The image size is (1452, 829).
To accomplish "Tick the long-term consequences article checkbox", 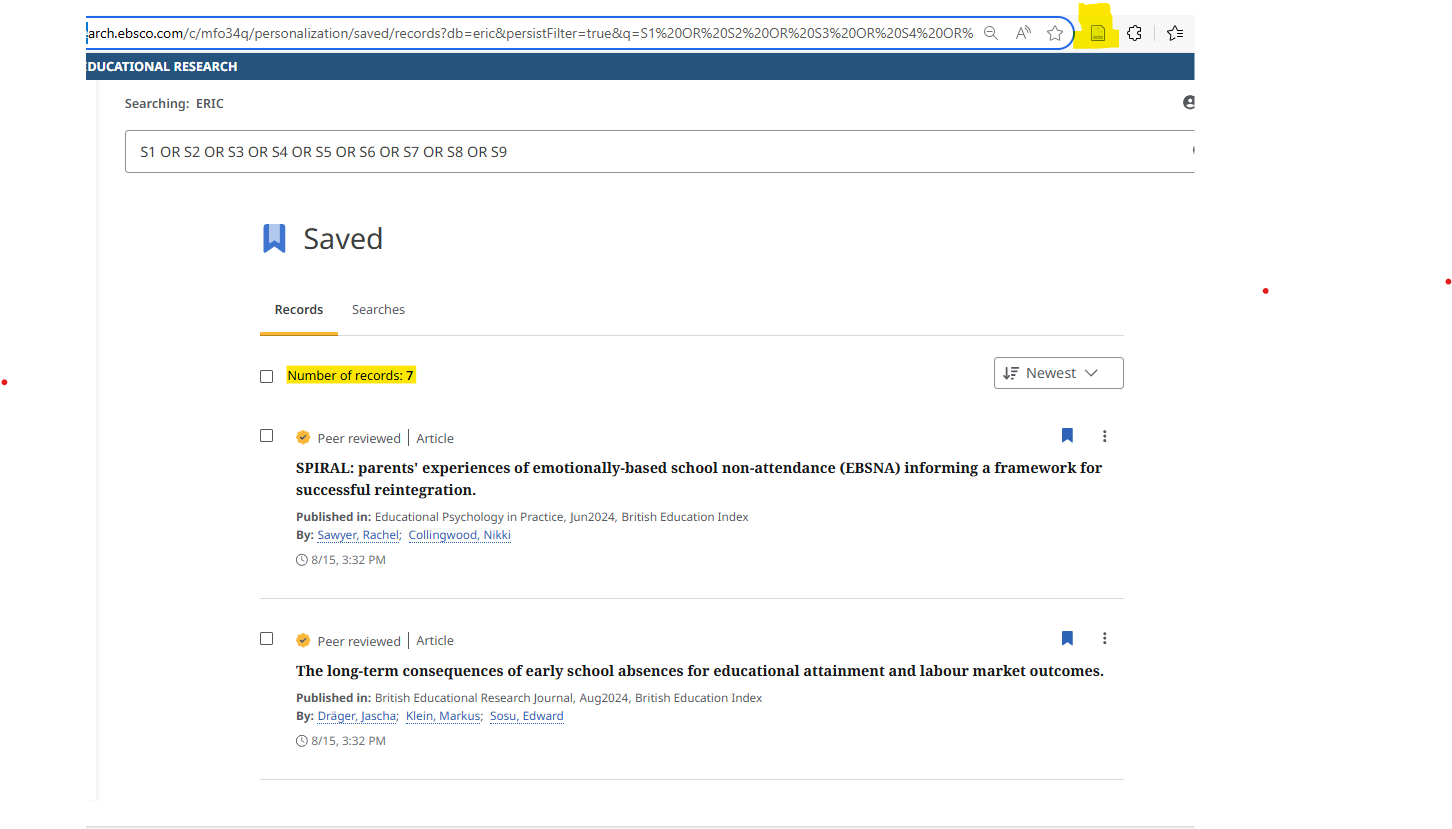I will click(266, 638).
